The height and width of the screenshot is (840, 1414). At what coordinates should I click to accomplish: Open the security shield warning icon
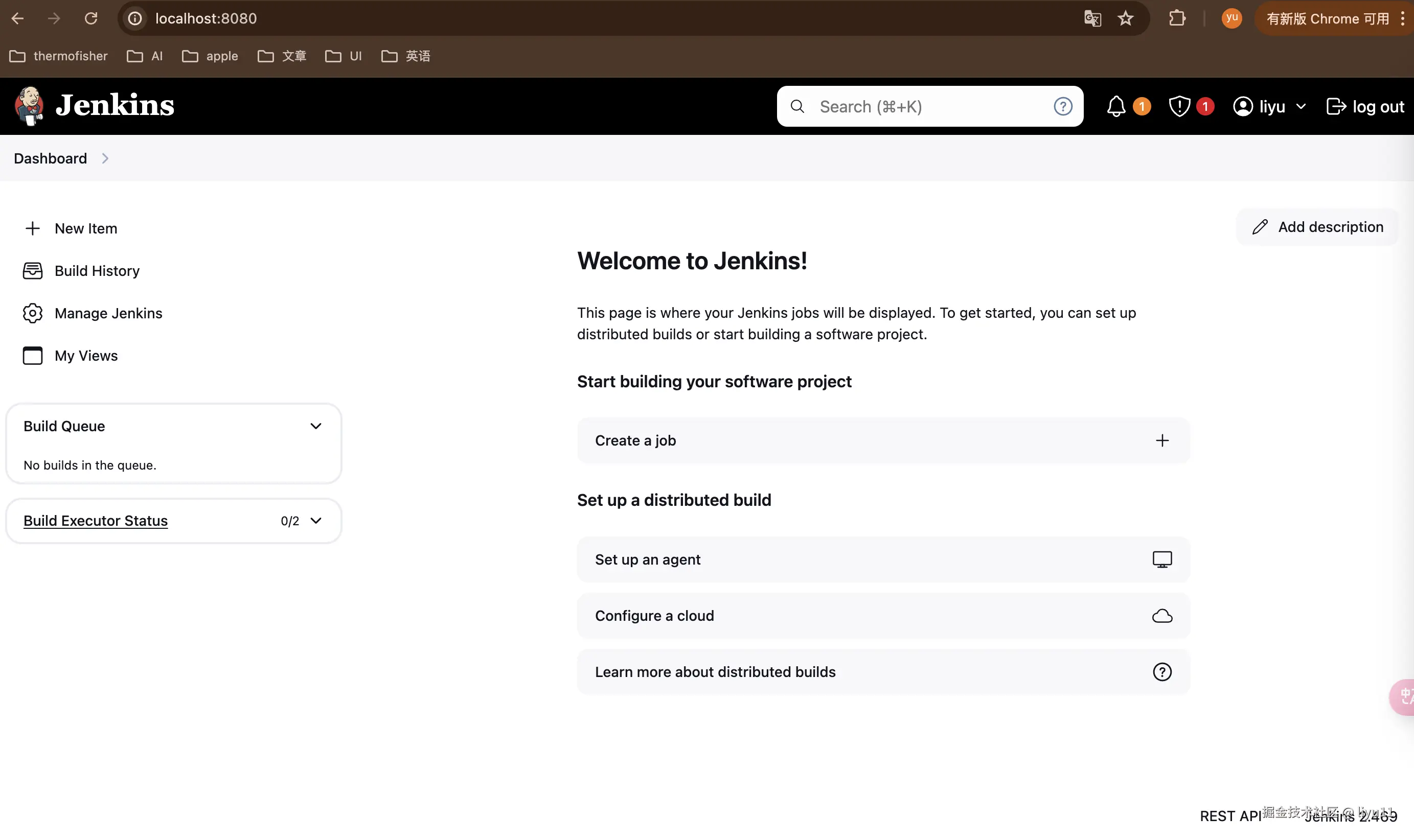tap(1179, 106)
